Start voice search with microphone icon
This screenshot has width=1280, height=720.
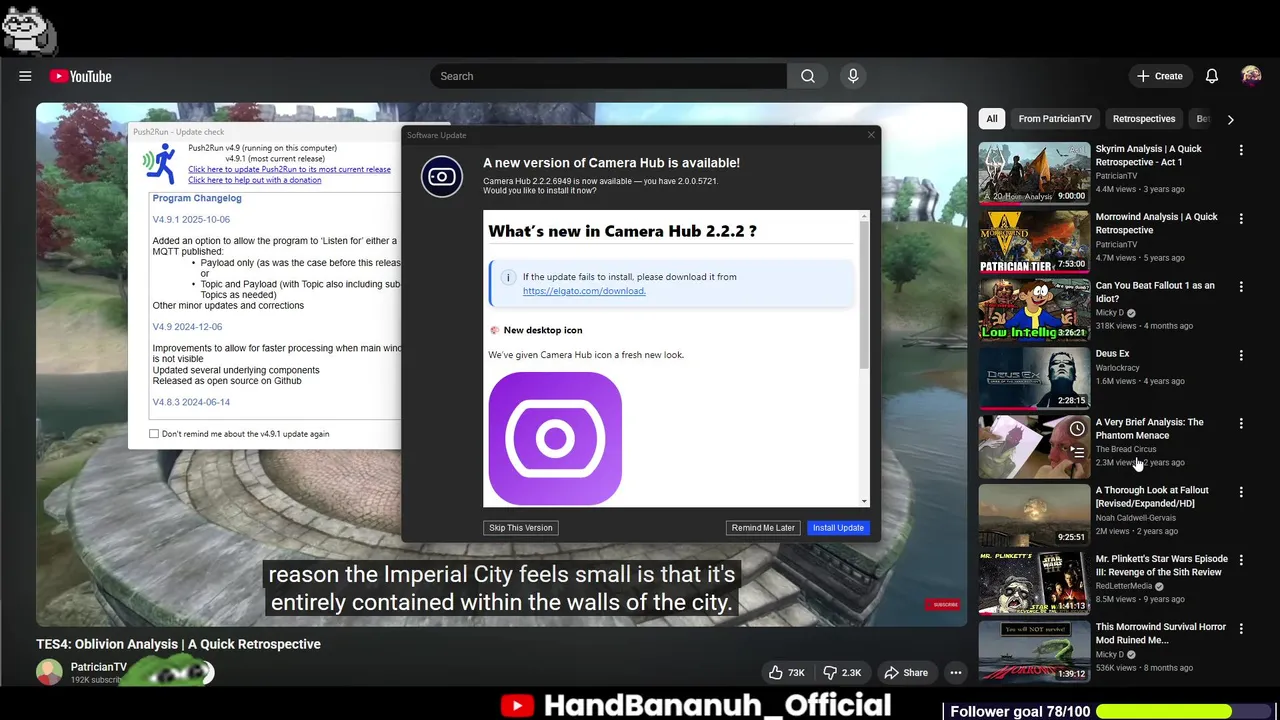(x=853, y=76)
